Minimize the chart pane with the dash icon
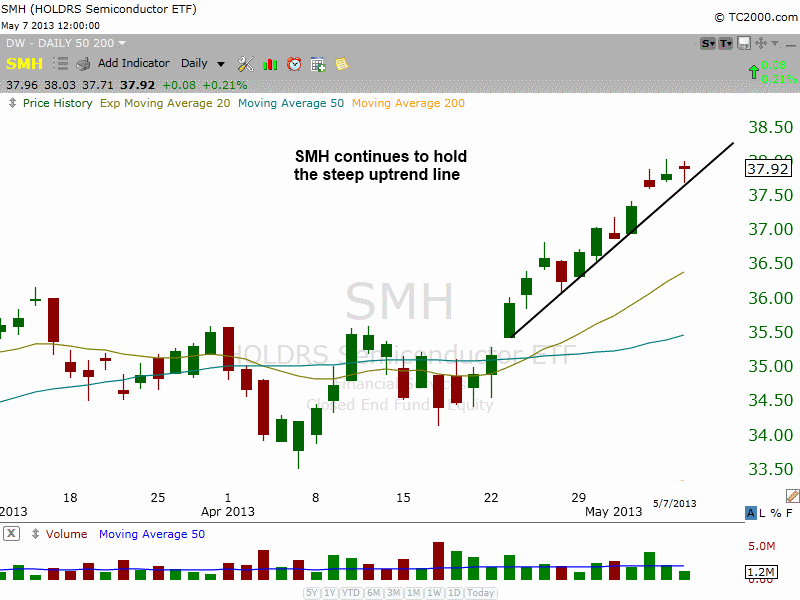The height and width of the screenshot is (600, 800). point(791,45)
